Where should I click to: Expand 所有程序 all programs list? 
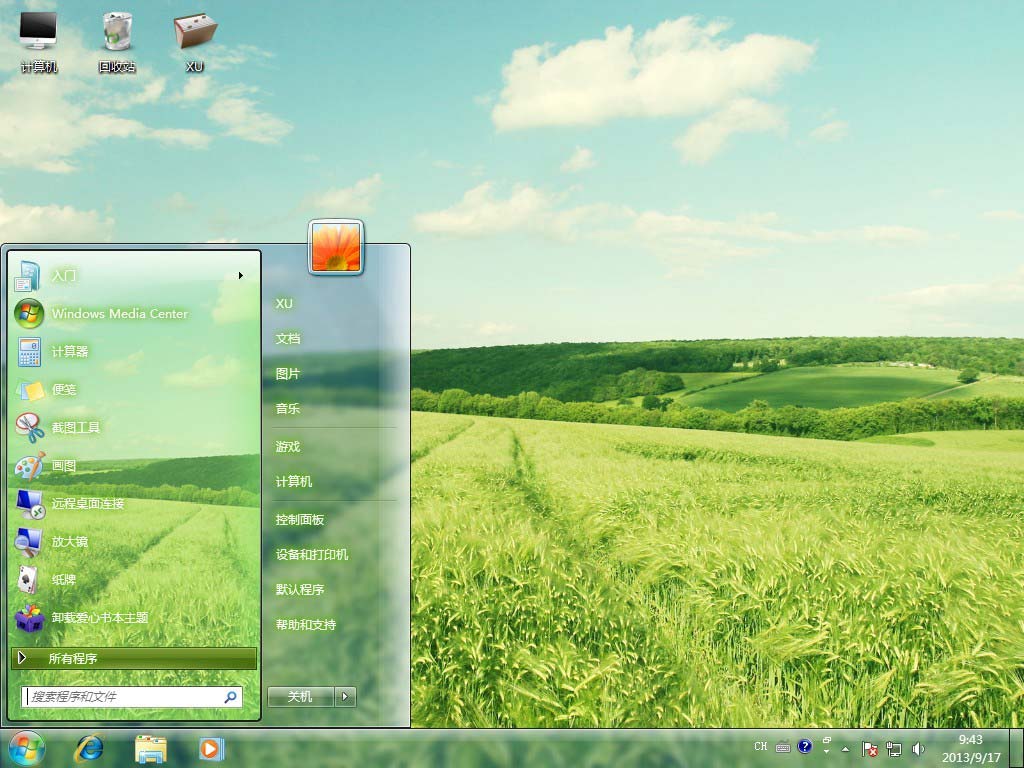[133, 658]
